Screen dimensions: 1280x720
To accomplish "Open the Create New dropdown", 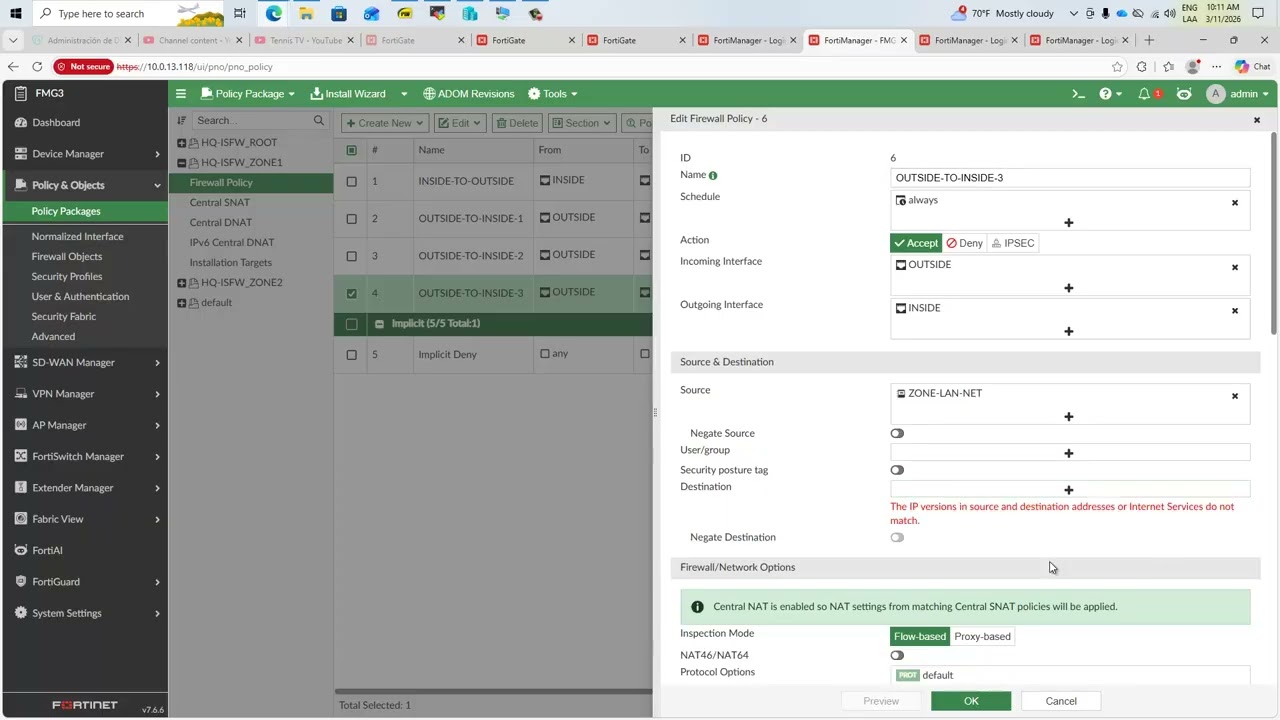I will tap(385, 123).
